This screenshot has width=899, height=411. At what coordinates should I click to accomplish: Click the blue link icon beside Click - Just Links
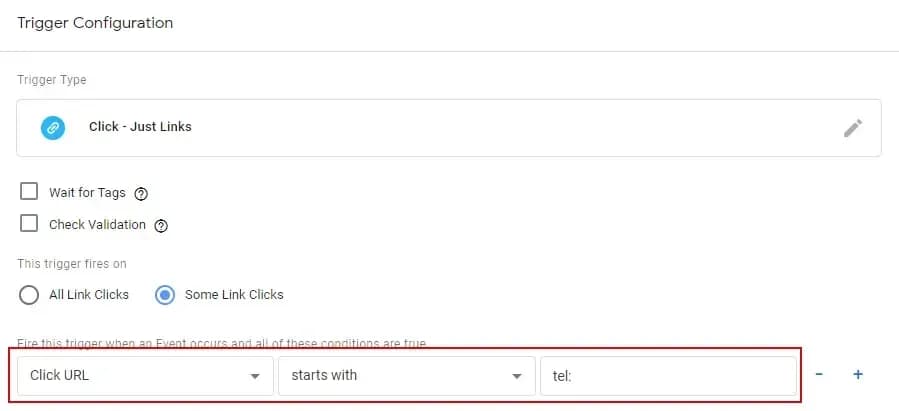tap(53, 128)
